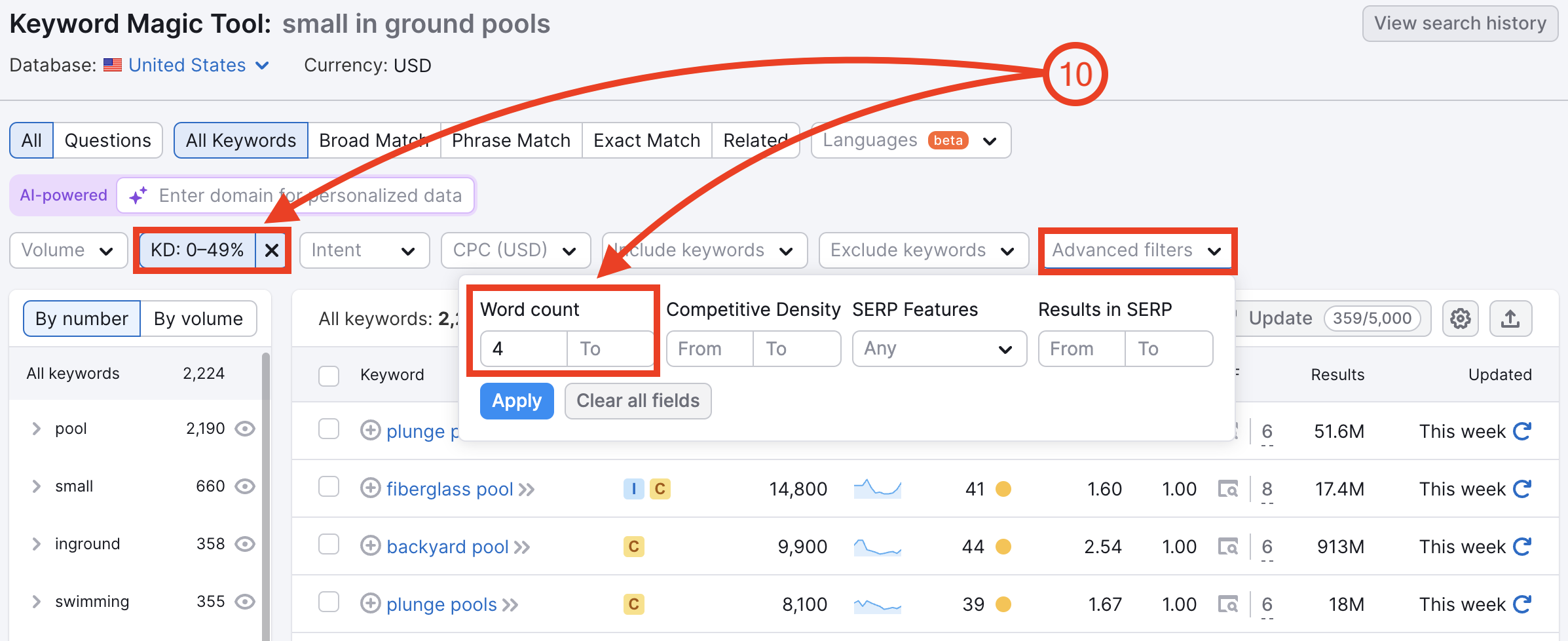
Task: Switch to the Questions tab
Action: [x=108, y=140]
